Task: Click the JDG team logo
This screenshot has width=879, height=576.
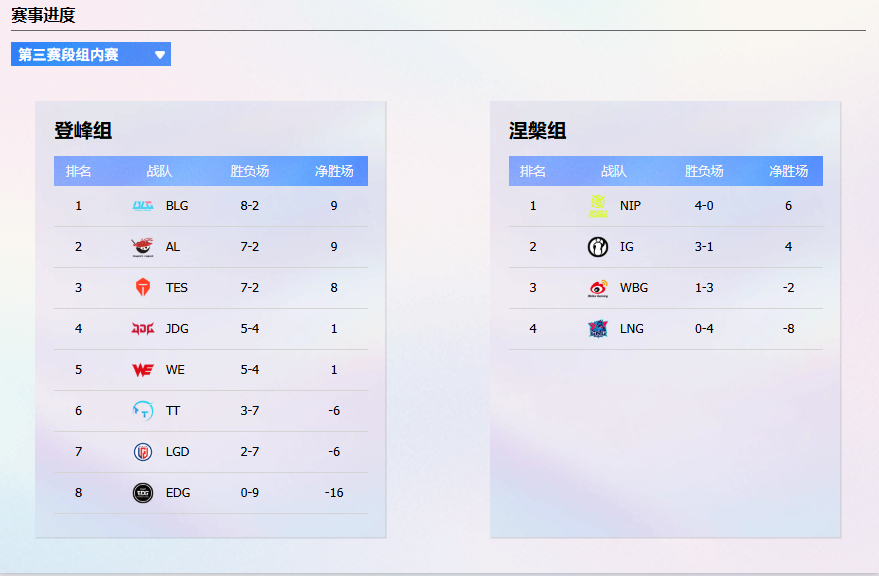Action: tap(143, 329)
